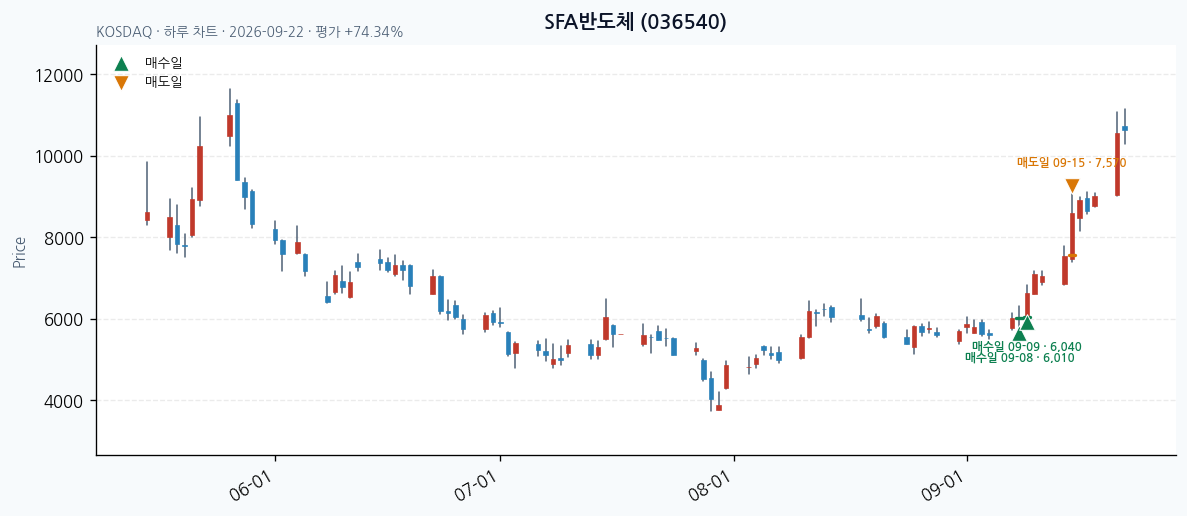Select the chart title SFA반도체 (036540)
1187x516 pixels.
click(x=635, y=22)
